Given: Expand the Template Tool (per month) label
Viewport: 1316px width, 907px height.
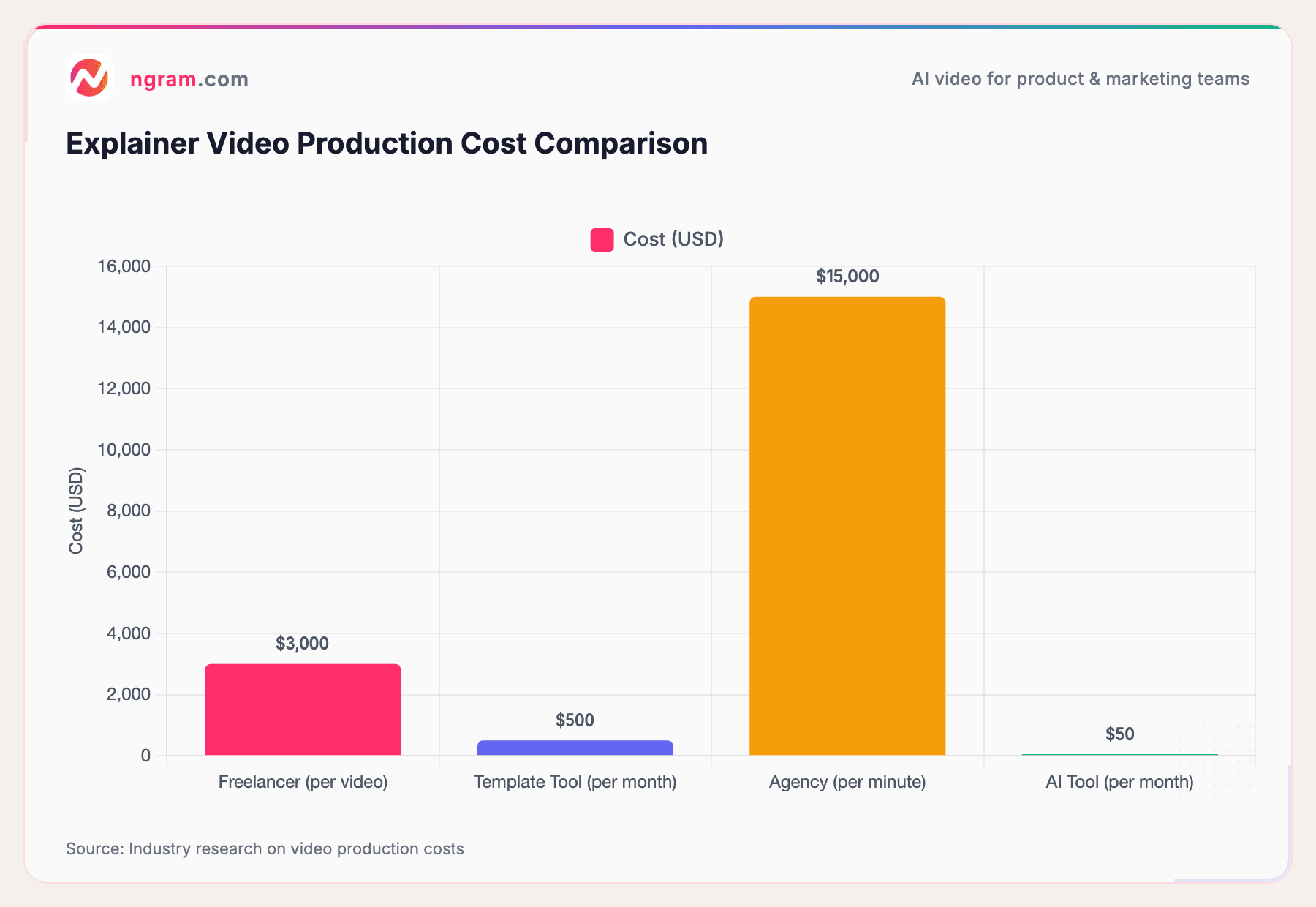Looking at the screenshot, I should 575,782.
